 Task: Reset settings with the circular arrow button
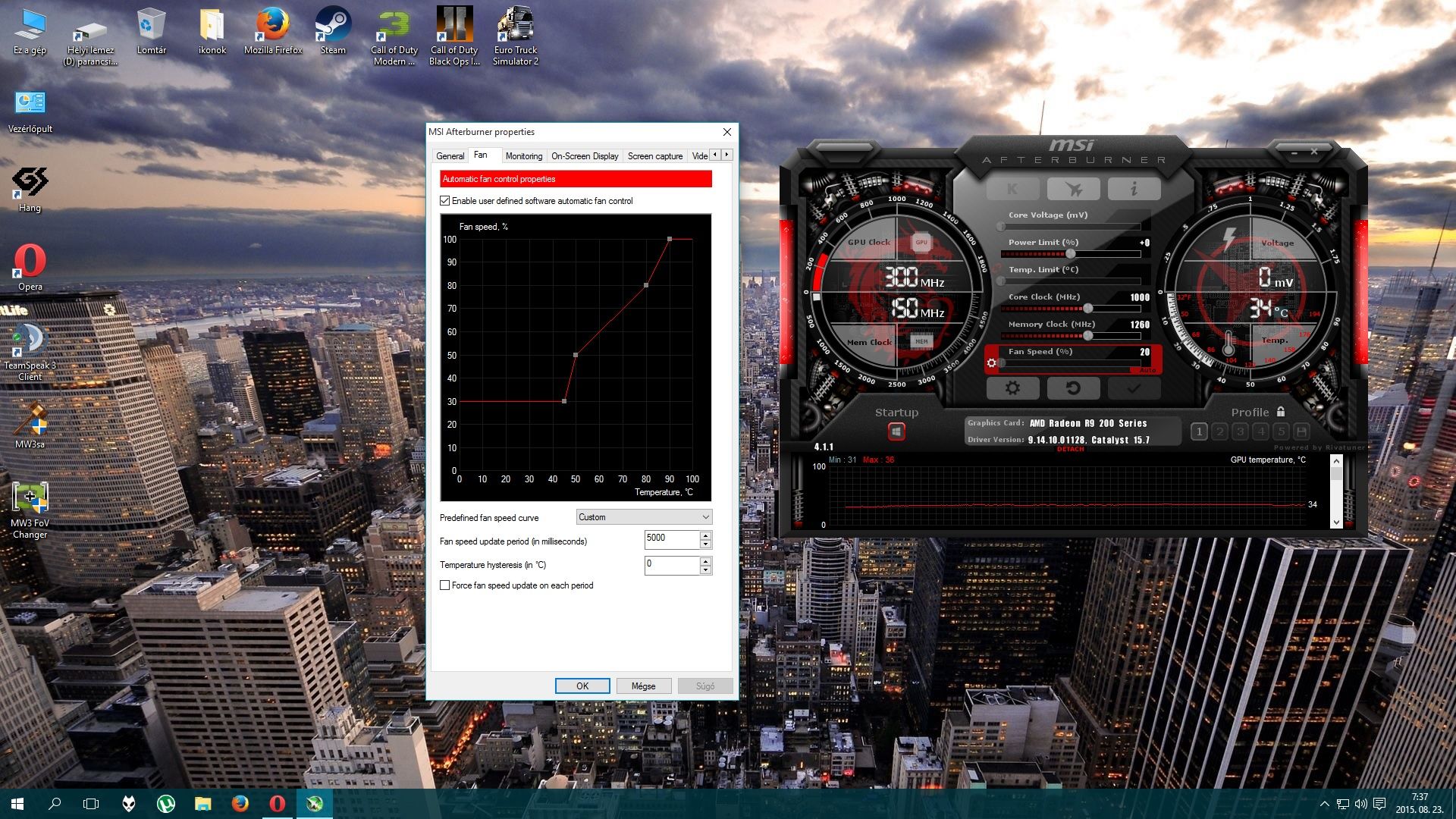[x=1073, y=388]
